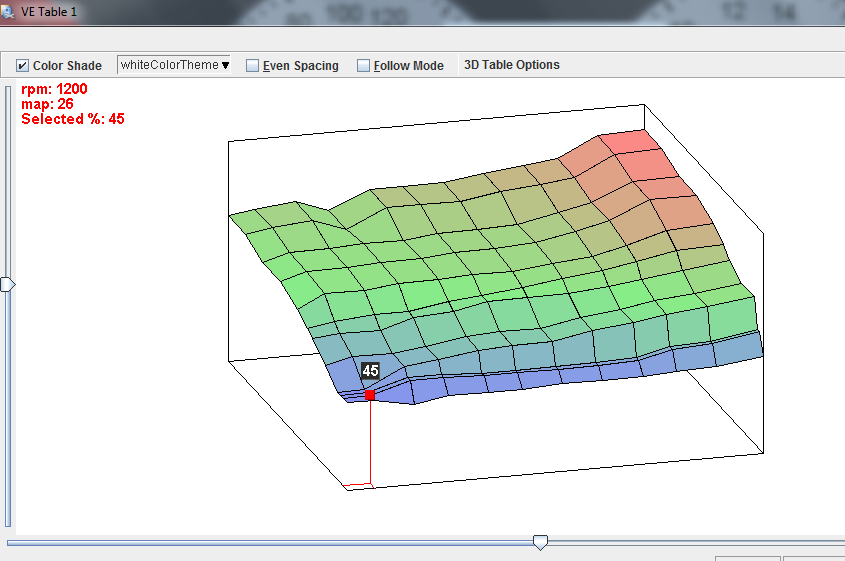
Task: Turn on Follow Mode checkbox
Action: [x=364, y=66]
